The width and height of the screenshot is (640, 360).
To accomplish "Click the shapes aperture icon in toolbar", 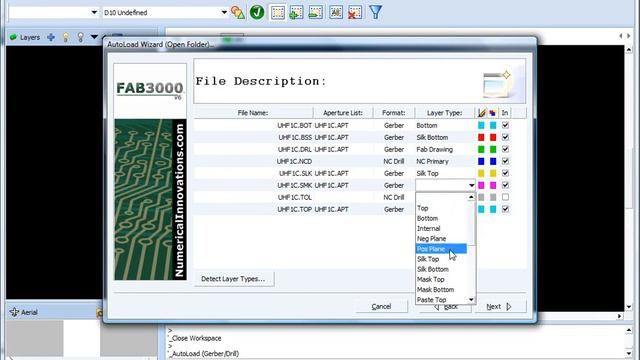I will (x=238, y=12).
